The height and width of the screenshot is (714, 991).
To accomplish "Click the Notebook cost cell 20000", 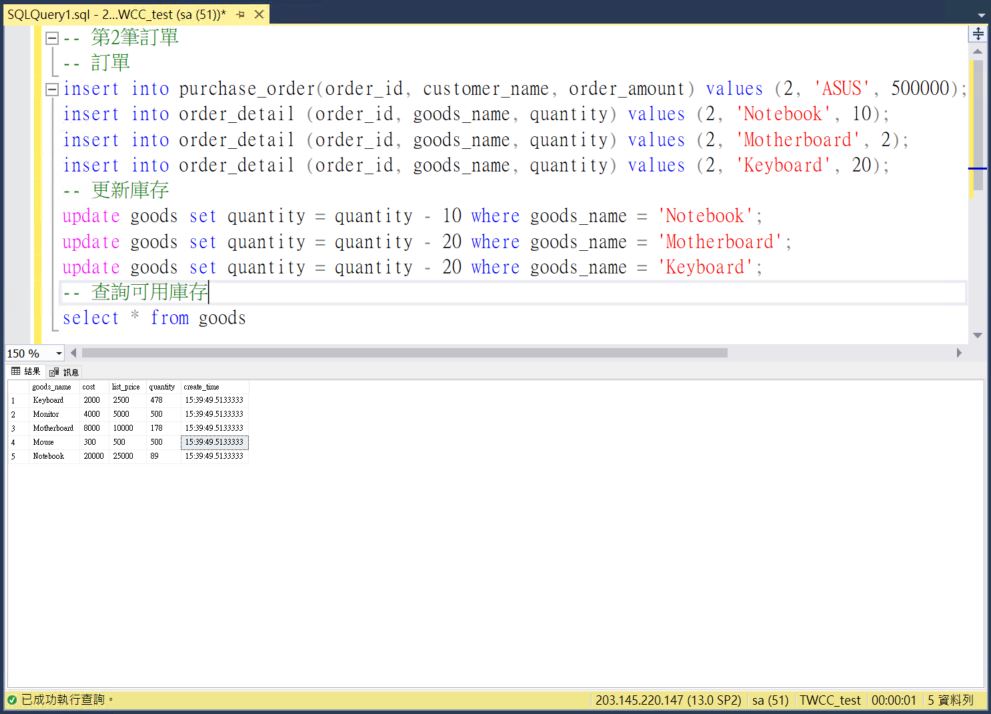I will pyautogui.click(x=94, y=456).
